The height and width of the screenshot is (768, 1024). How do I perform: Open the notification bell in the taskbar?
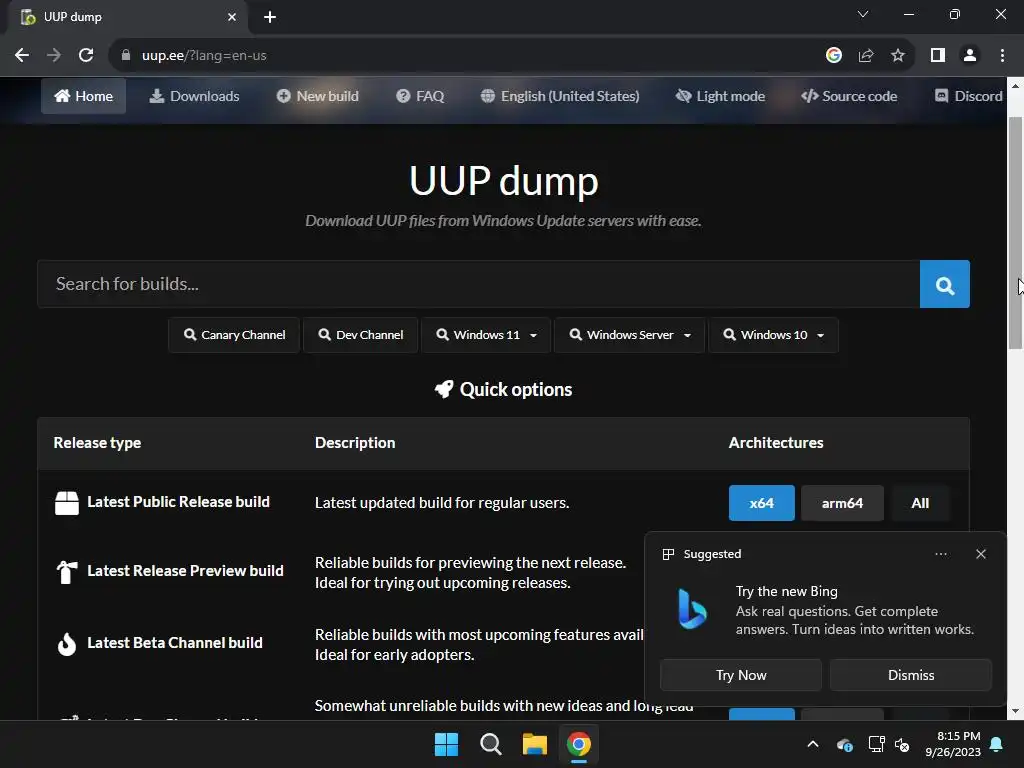(x=997, y=744)
